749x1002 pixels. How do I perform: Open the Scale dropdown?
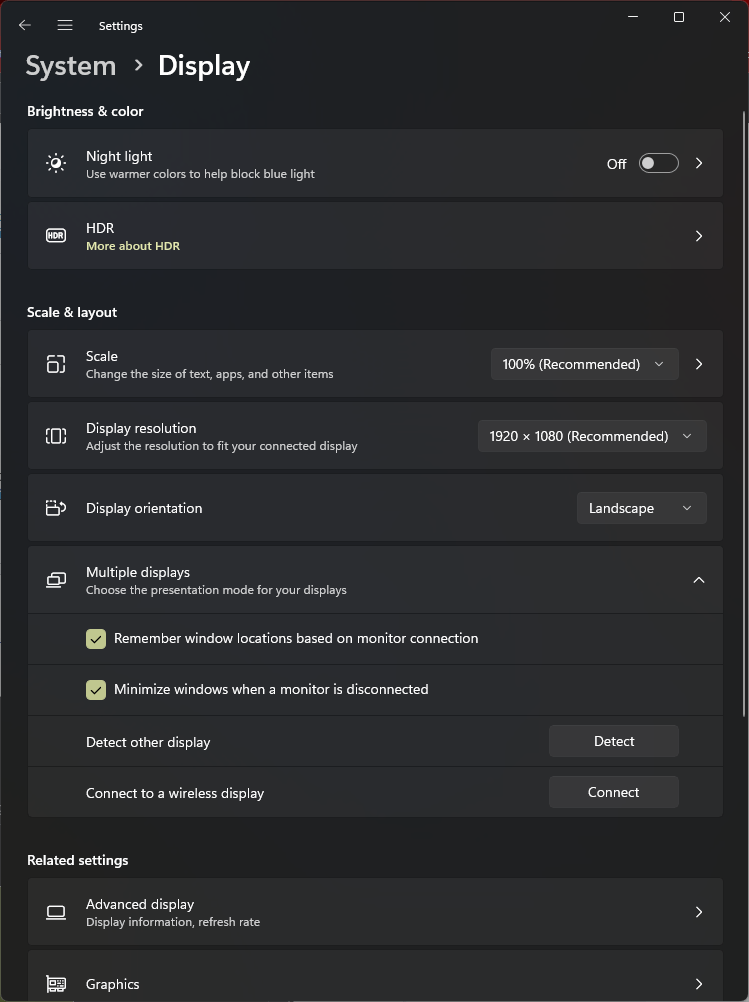584,363
